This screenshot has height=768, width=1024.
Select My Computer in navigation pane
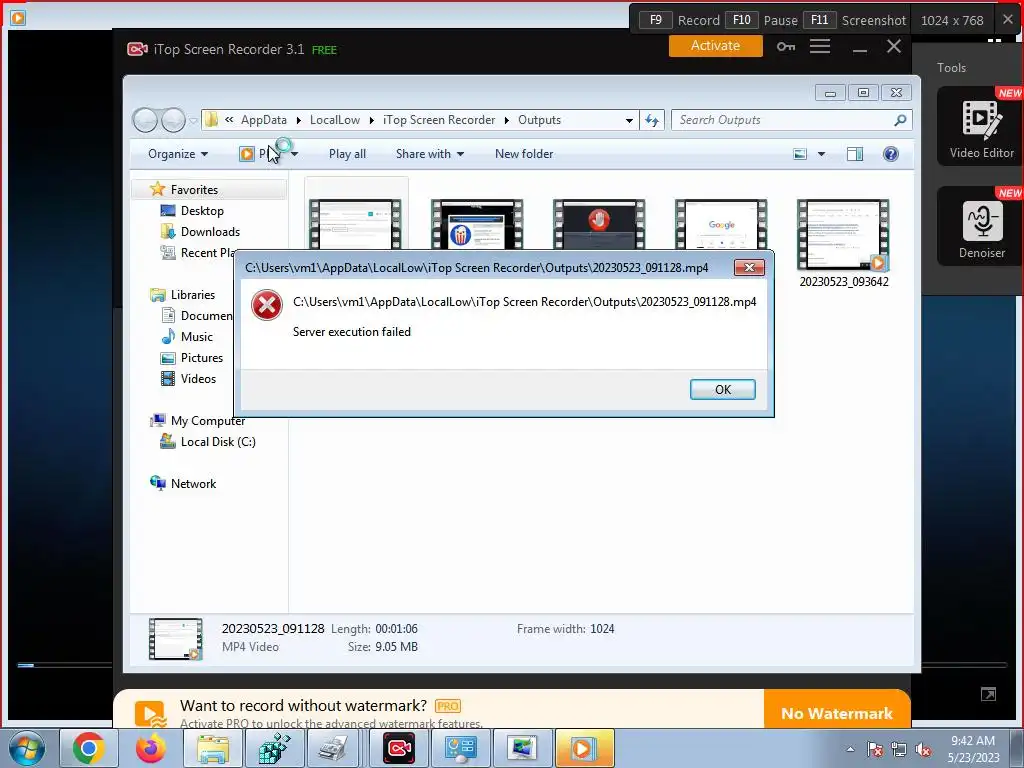click(208, 421)
